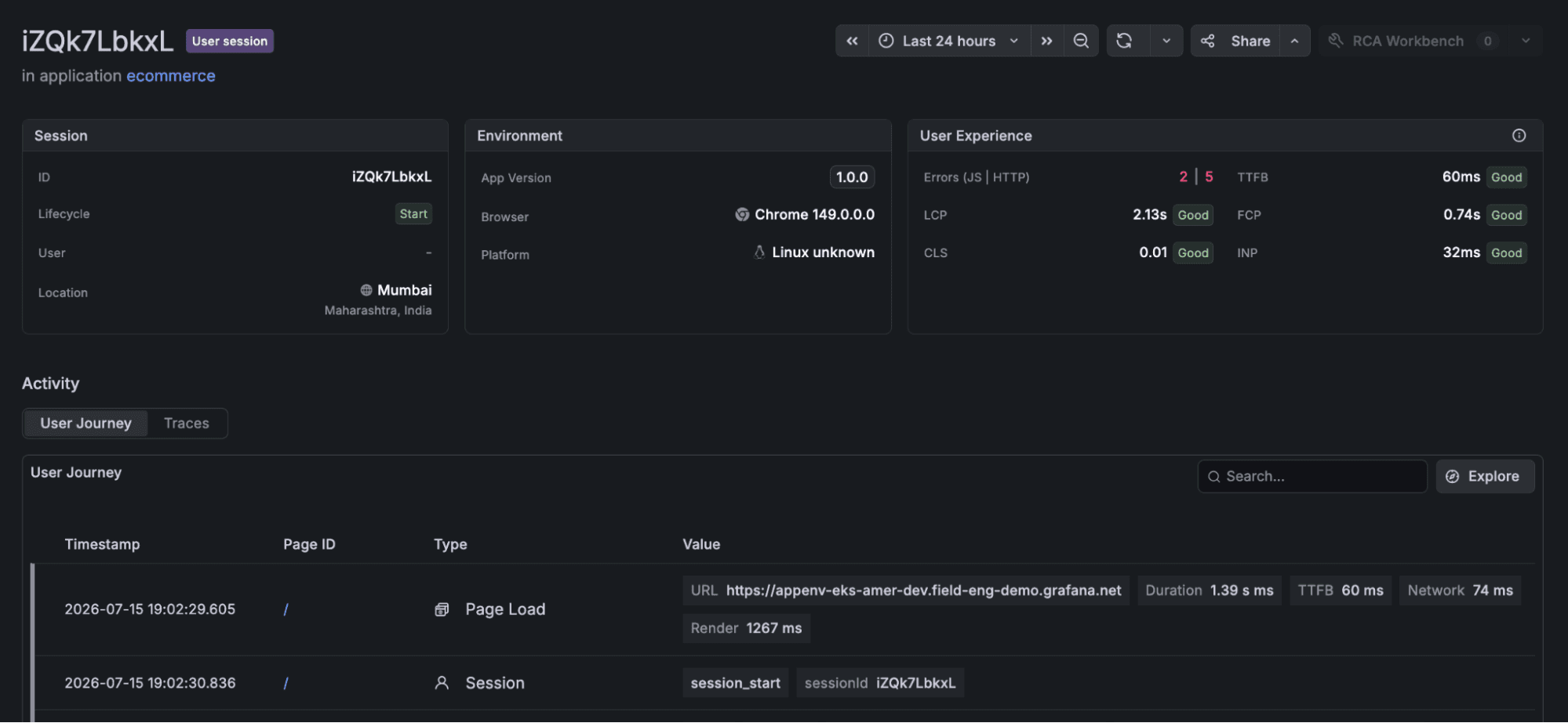Click the Session type user icon
The image size is (1568, 723).
442,683
